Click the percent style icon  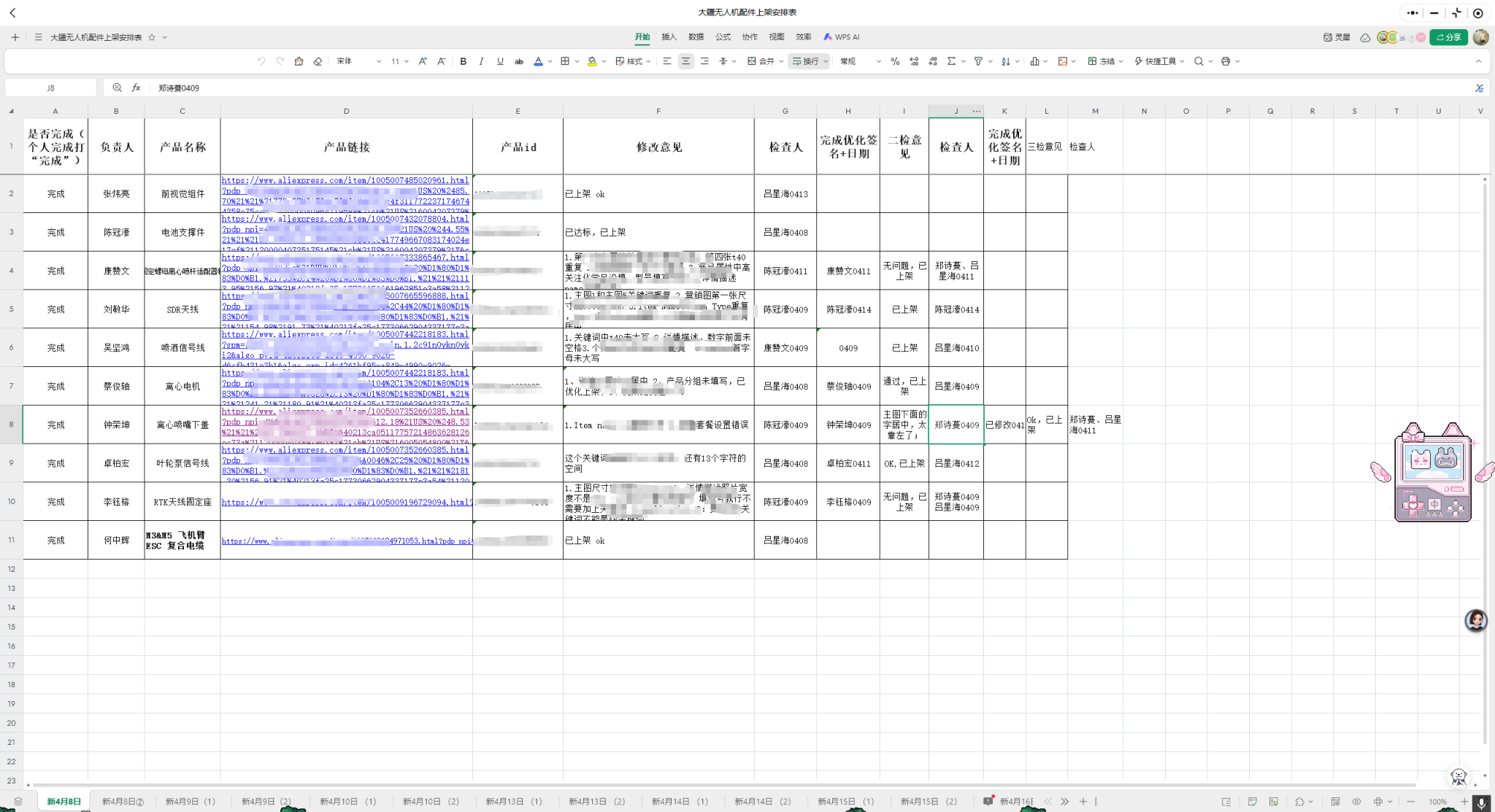pos(895,61)
